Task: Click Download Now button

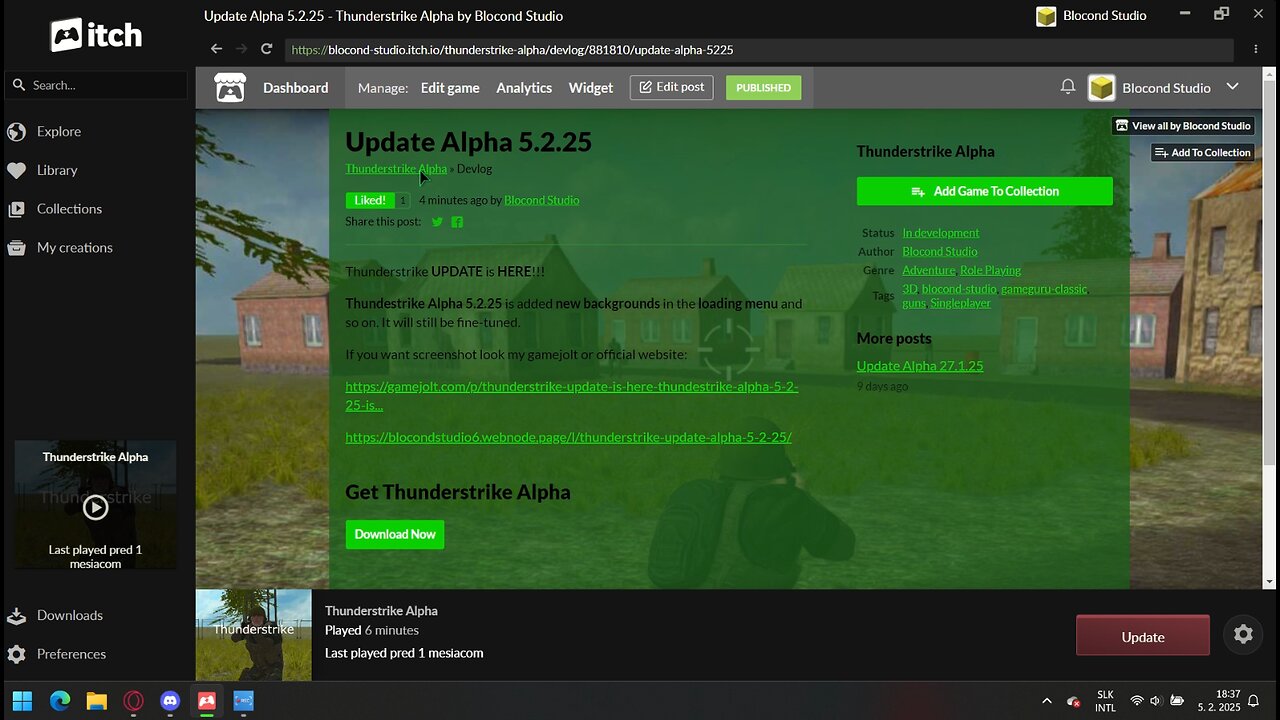Action: click(395, 534)
